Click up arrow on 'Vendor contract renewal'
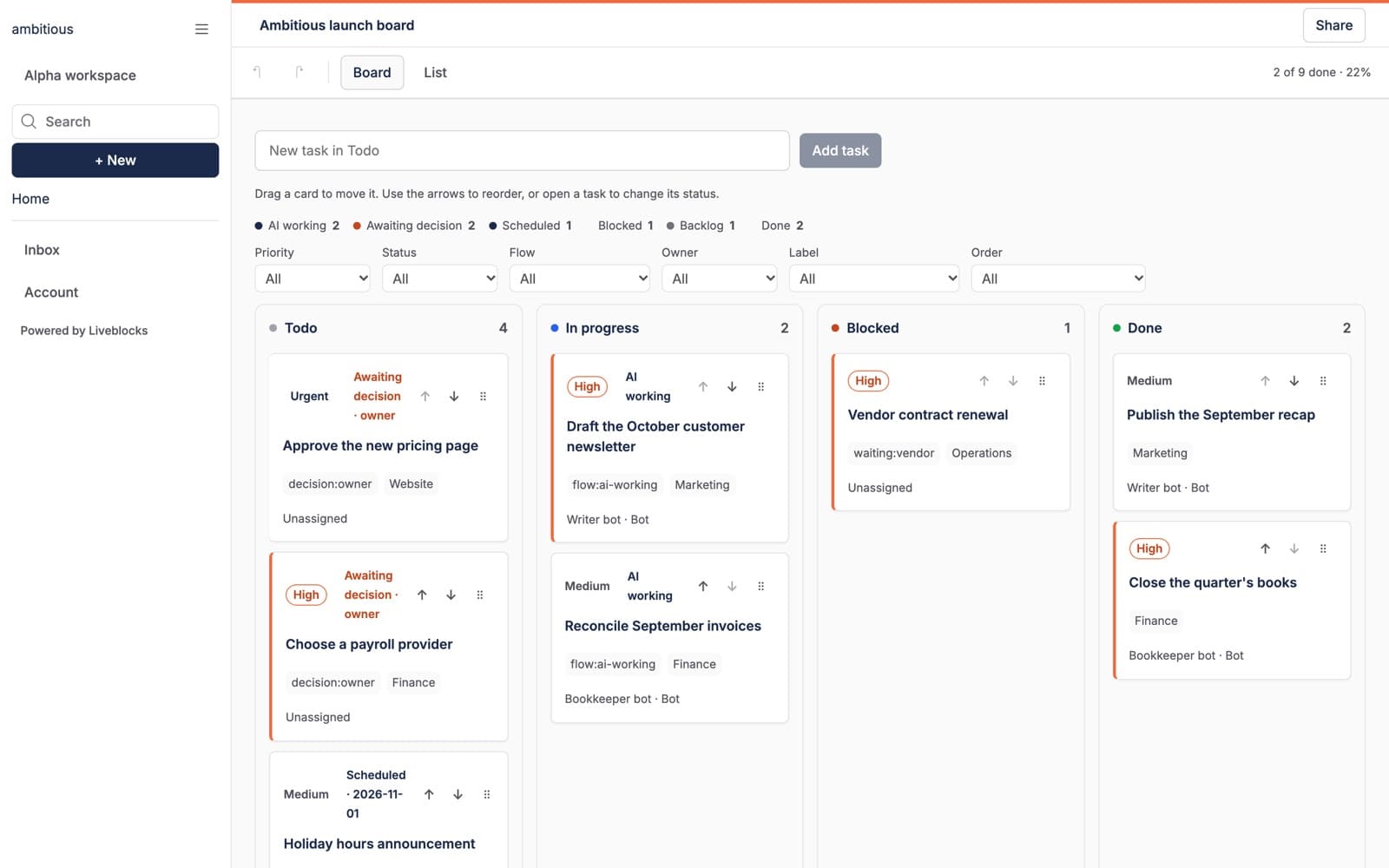 (x=984, y=381)
